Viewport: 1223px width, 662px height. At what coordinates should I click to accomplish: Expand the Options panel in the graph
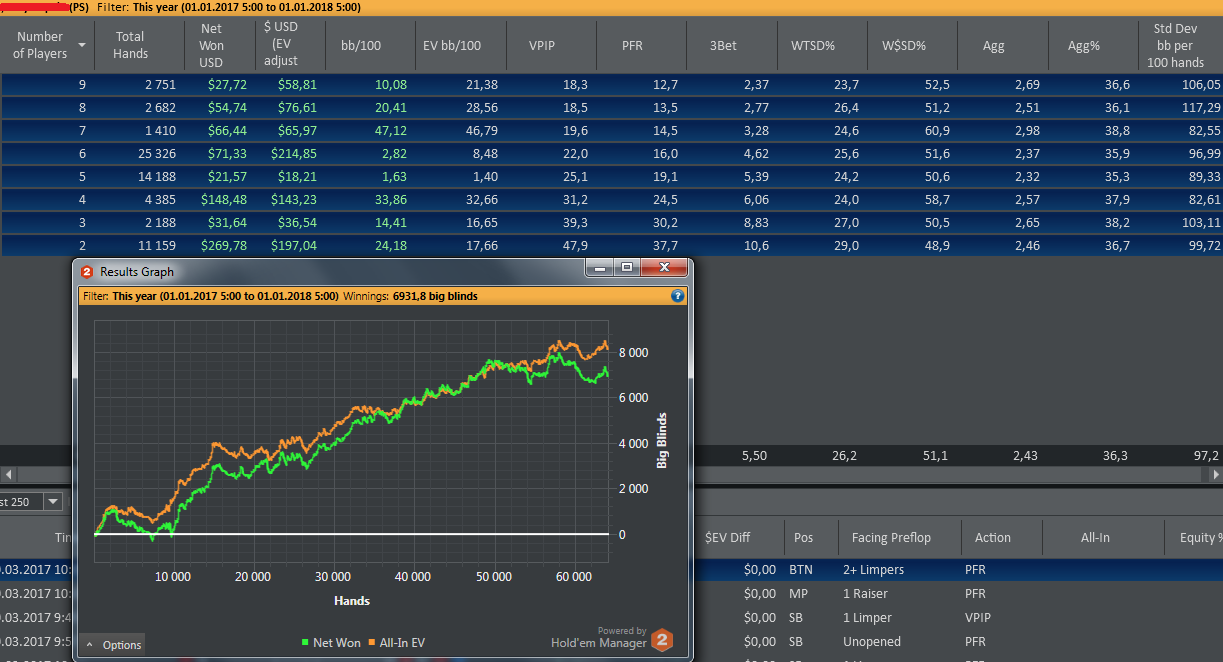coord(113,645)
